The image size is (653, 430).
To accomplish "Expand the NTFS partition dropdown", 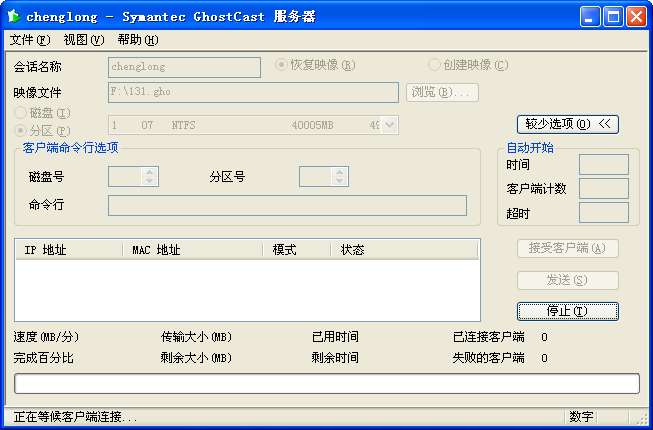I will (389, 125).
